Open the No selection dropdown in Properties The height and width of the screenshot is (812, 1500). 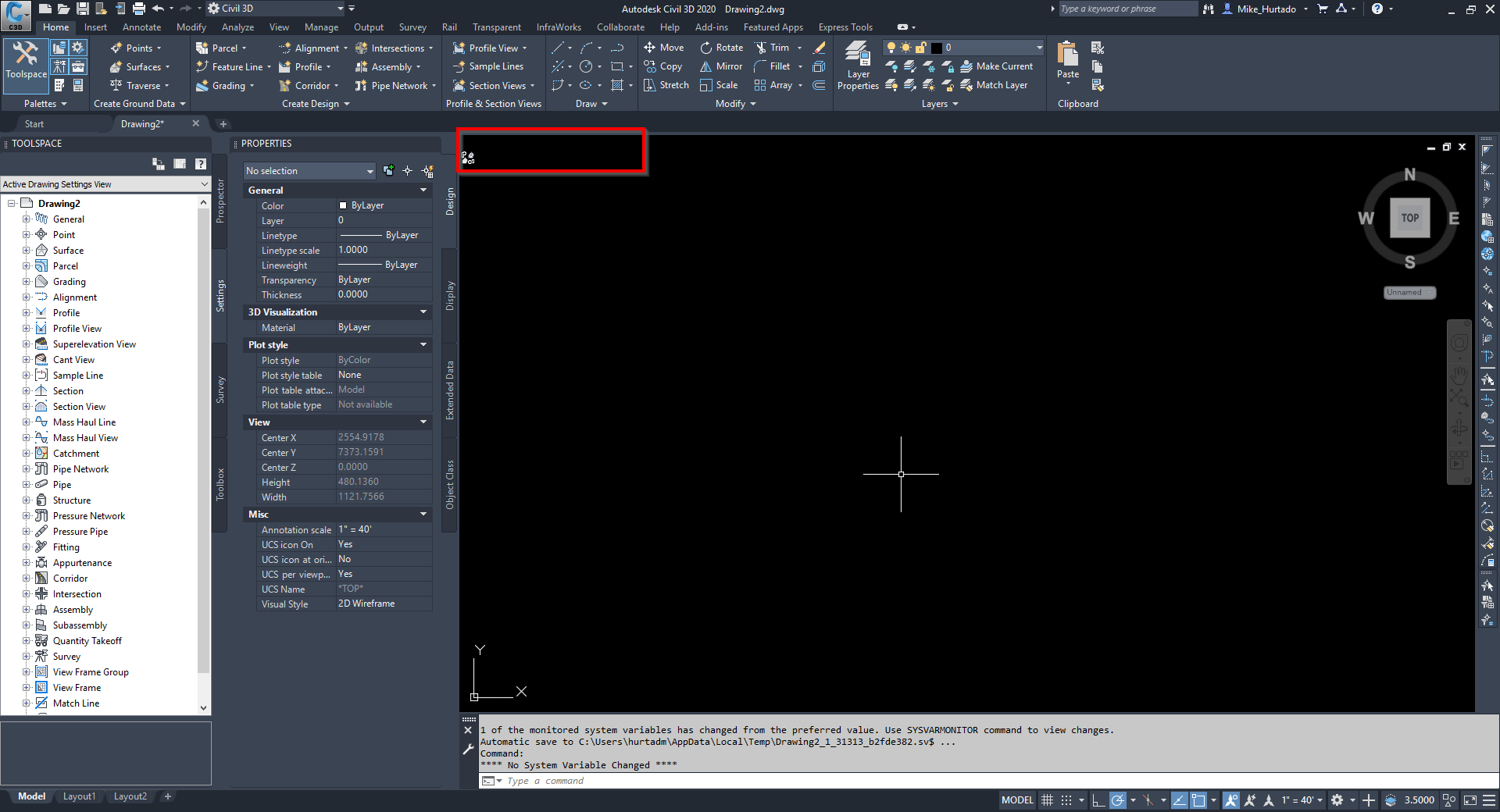(x=370, y=171)
